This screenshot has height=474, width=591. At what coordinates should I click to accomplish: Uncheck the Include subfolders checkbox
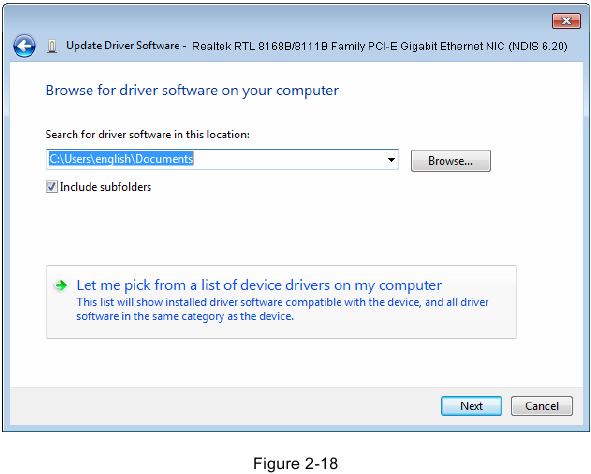pos(52,187)
